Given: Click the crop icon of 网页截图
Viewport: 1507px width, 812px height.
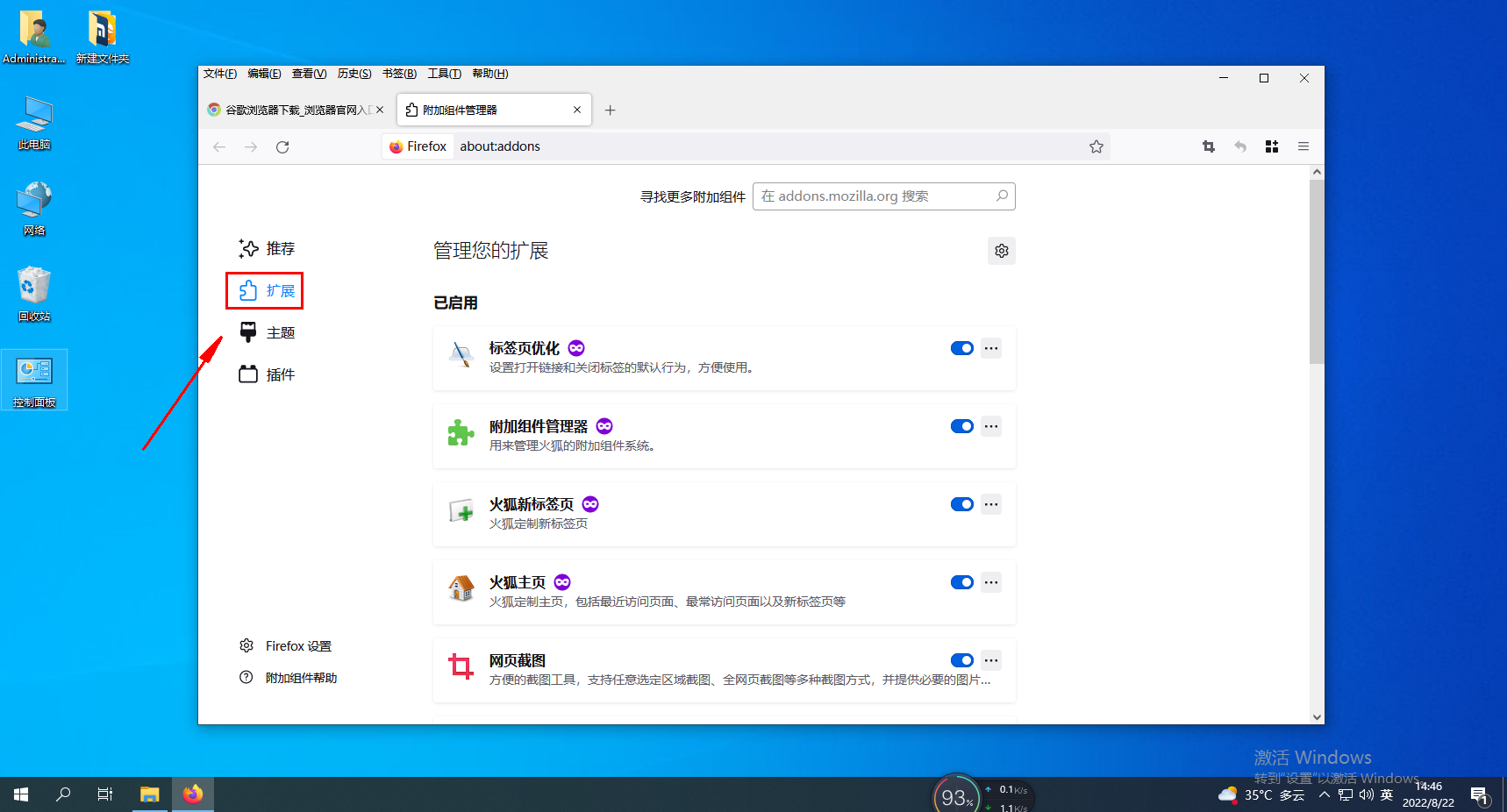Looking at the screenshot, I should pos(461,666).
